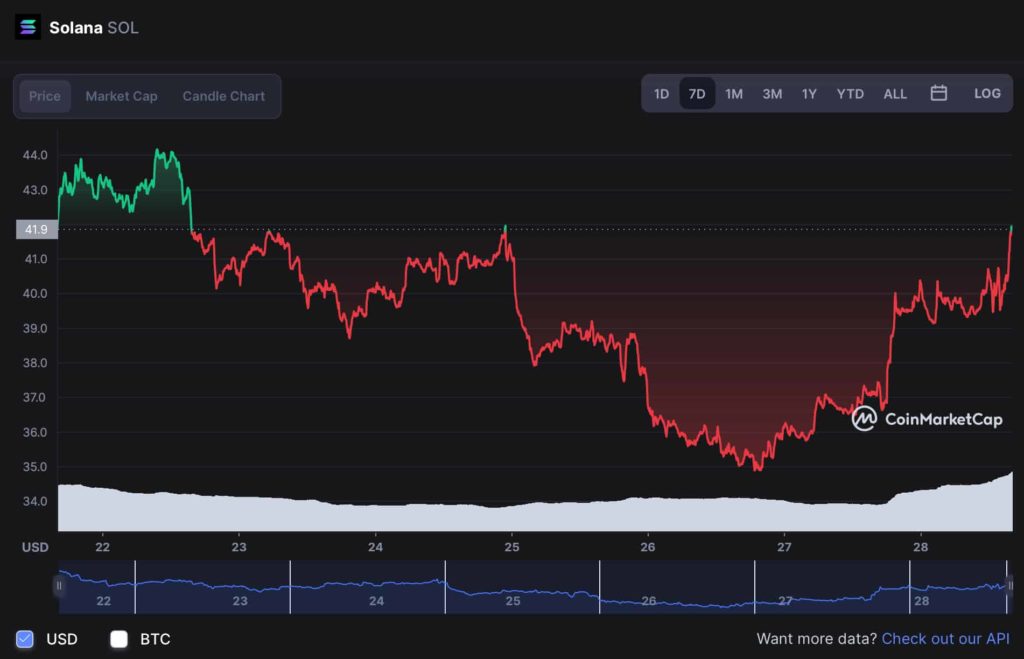Click the CoinMarketCap watermark logo
1024x659 pixels.
[x=927, y=419]
